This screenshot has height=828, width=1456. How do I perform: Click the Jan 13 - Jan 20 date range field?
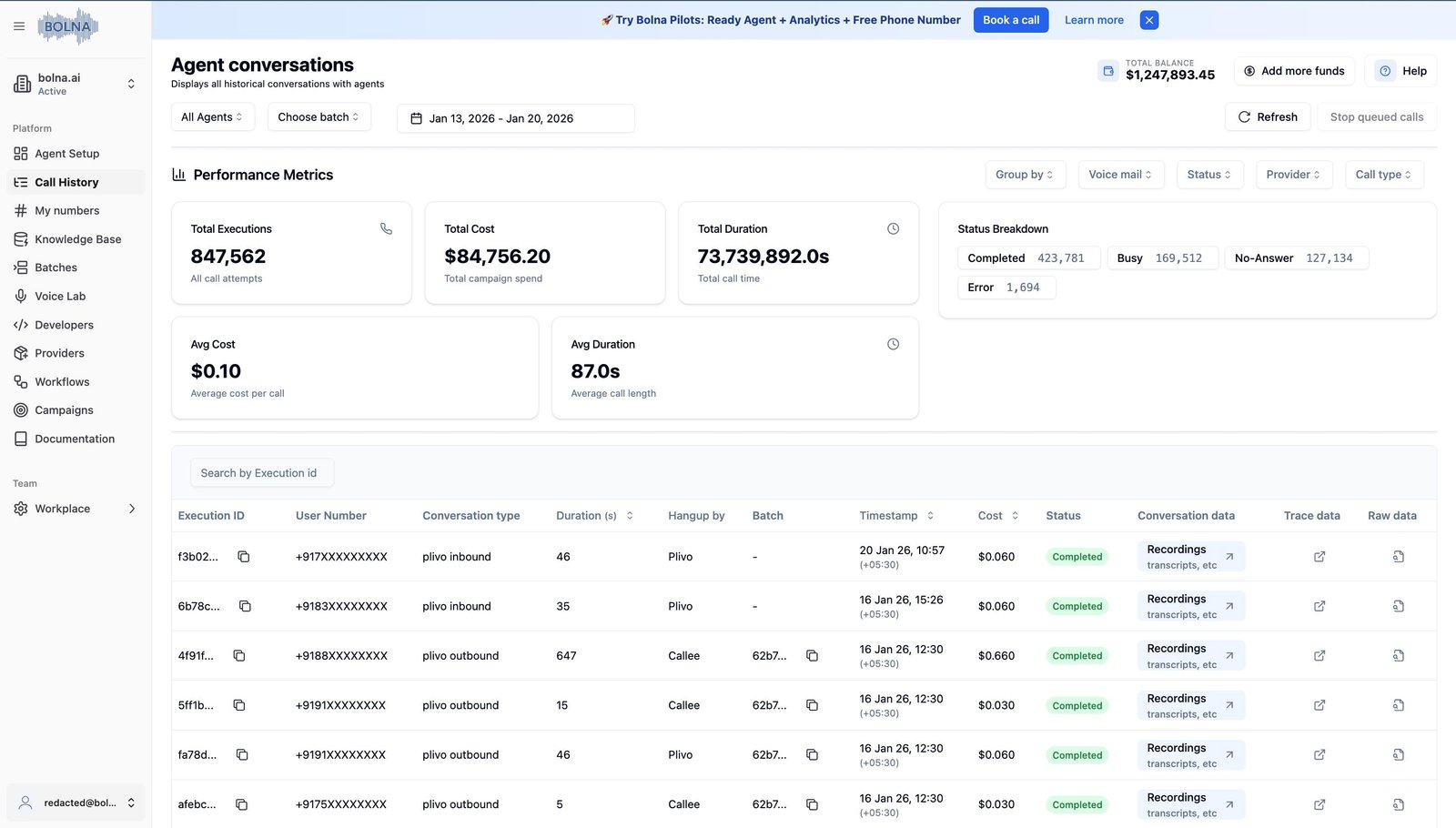515,117
